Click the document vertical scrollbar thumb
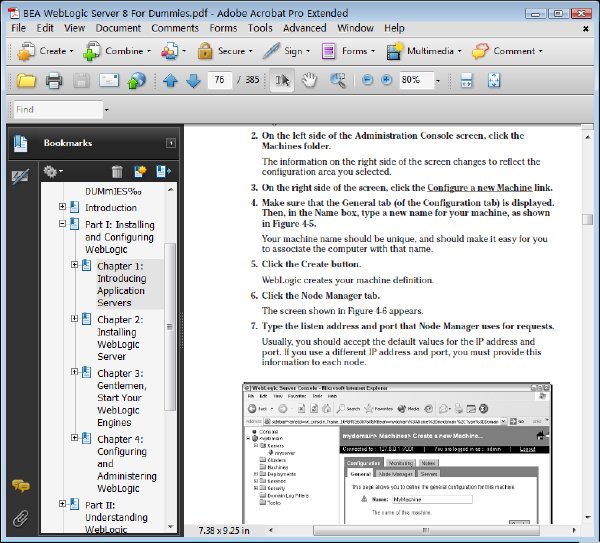This screenshot has height=543, width=600. [x=587, y=219]
